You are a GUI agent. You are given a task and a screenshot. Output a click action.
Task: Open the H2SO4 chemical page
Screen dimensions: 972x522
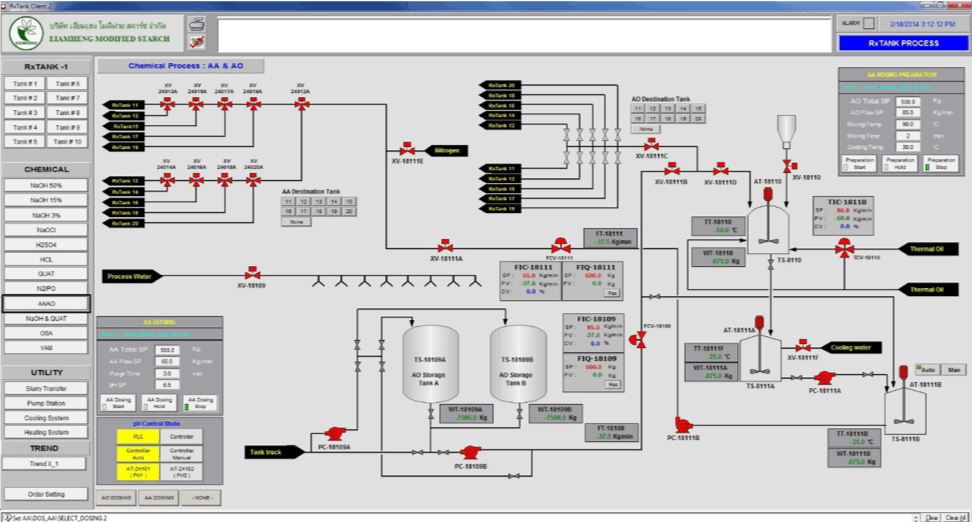coord(46,244)
